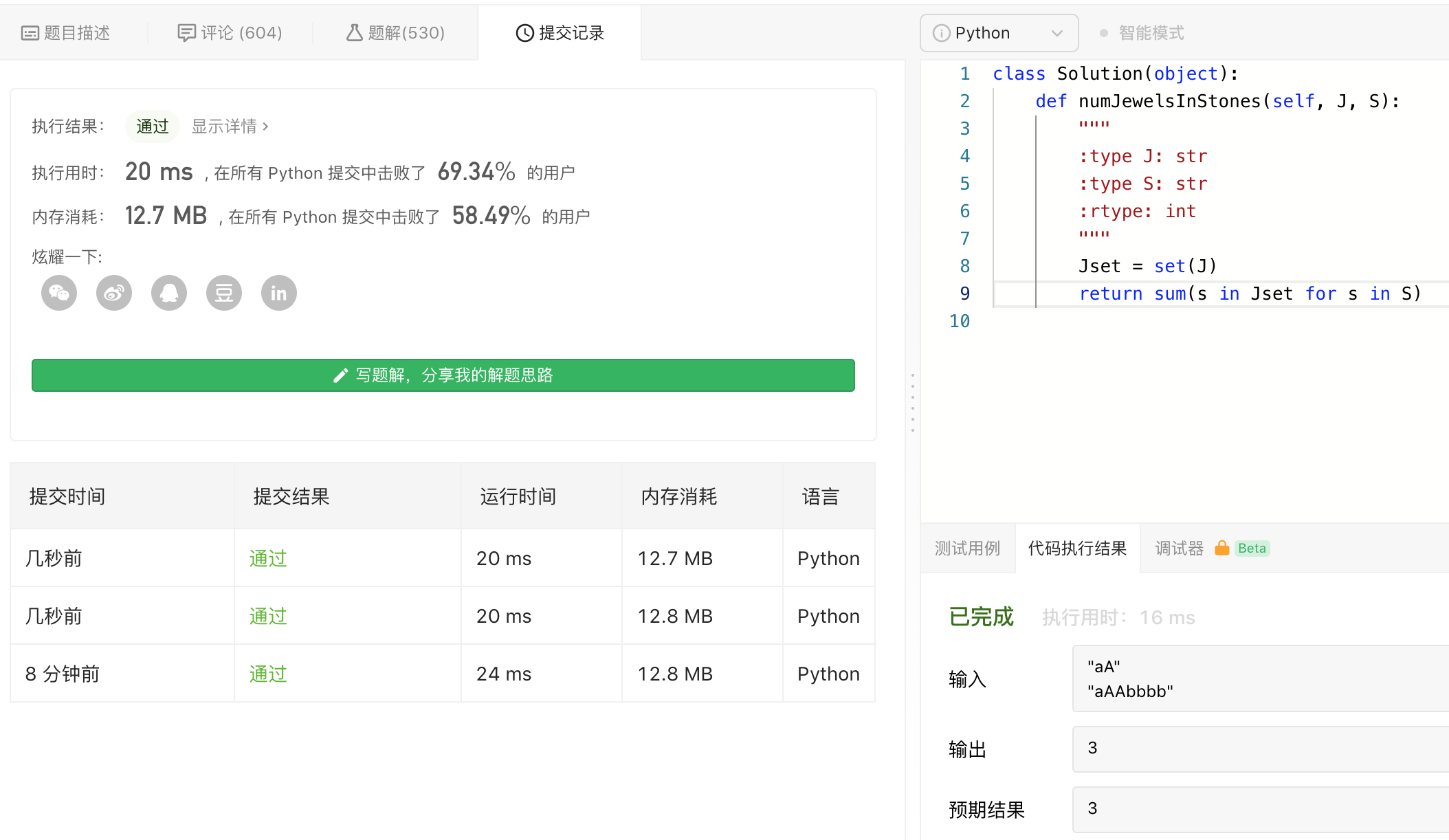This screenshot has height=840, width=1449.
Task: Click the 58.49% memory percentile
Action: click(491, 216)
